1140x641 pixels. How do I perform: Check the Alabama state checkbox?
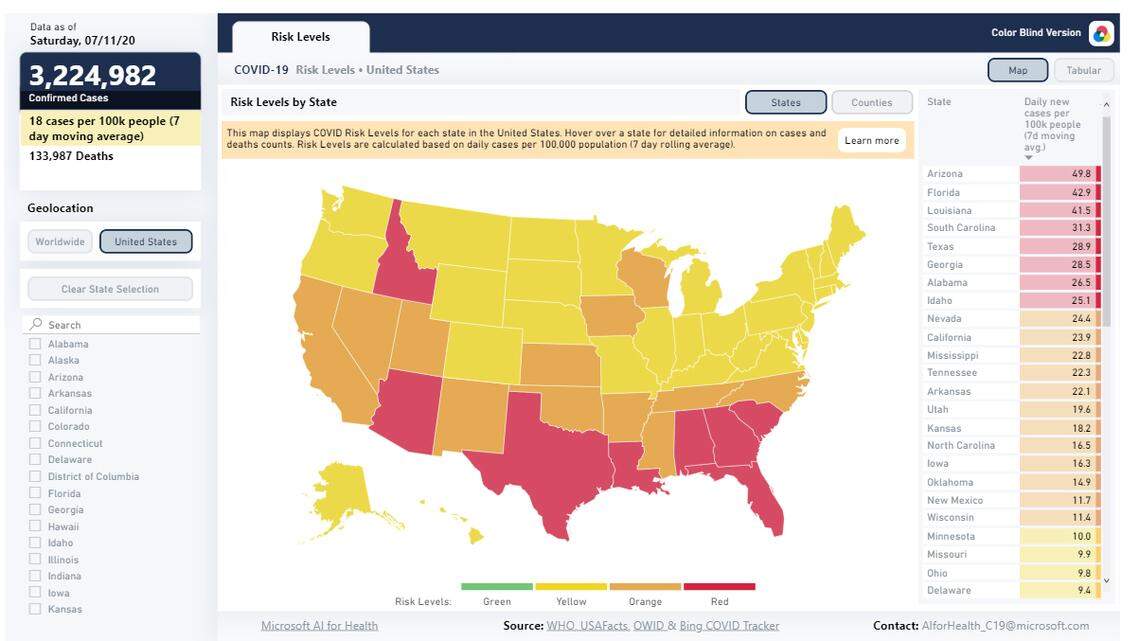[33, 343]
